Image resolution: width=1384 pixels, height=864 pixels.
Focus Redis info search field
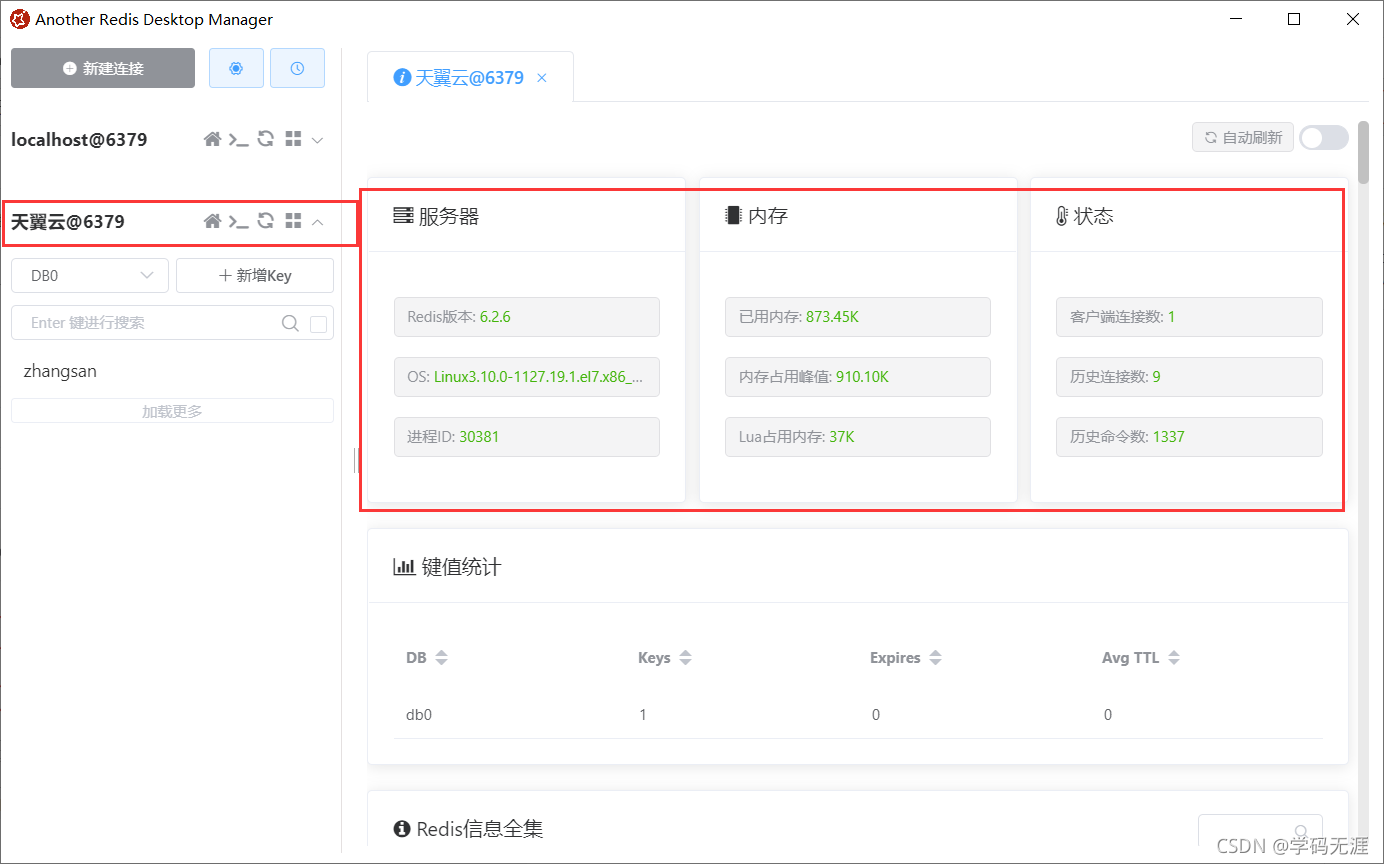1260,830
